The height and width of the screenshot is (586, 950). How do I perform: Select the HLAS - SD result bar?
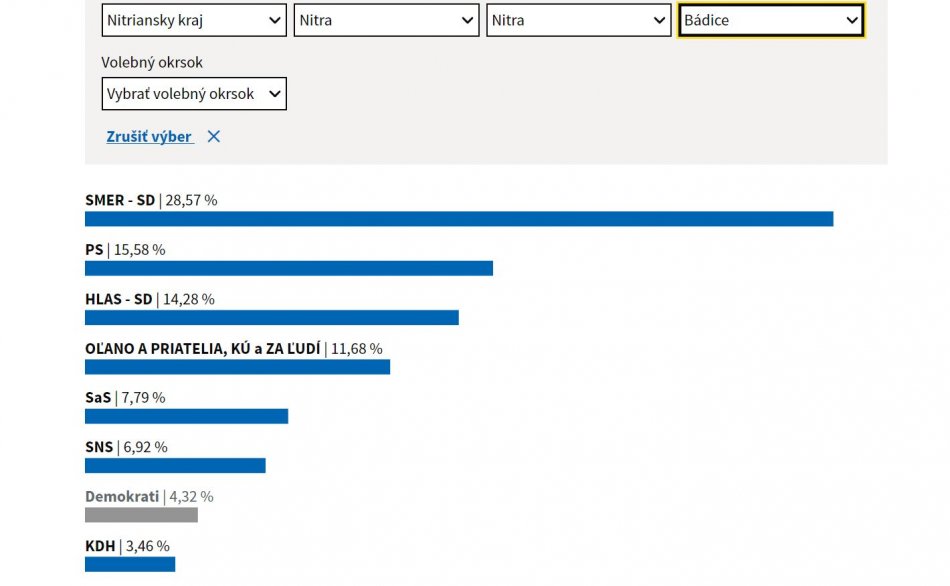[x=271, y=317]
